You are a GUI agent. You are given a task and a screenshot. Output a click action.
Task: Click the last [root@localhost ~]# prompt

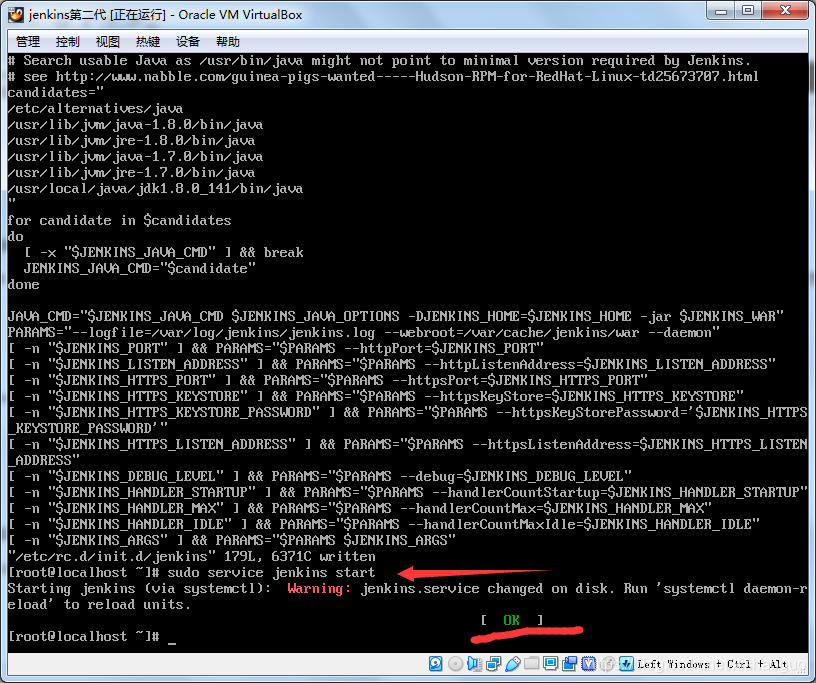tap(83, 637)
